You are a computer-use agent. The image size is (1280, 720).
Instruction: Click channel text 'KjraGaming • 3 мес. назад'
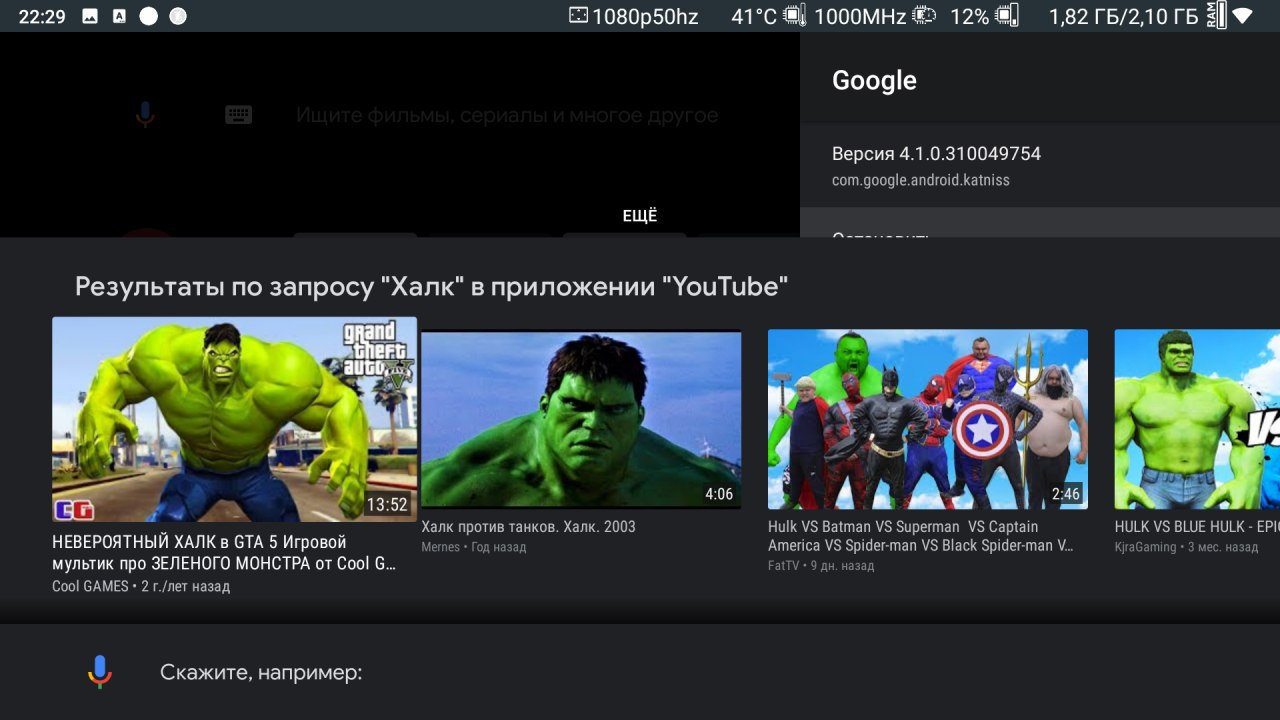pyautogui.click(x=1186, y=547)
